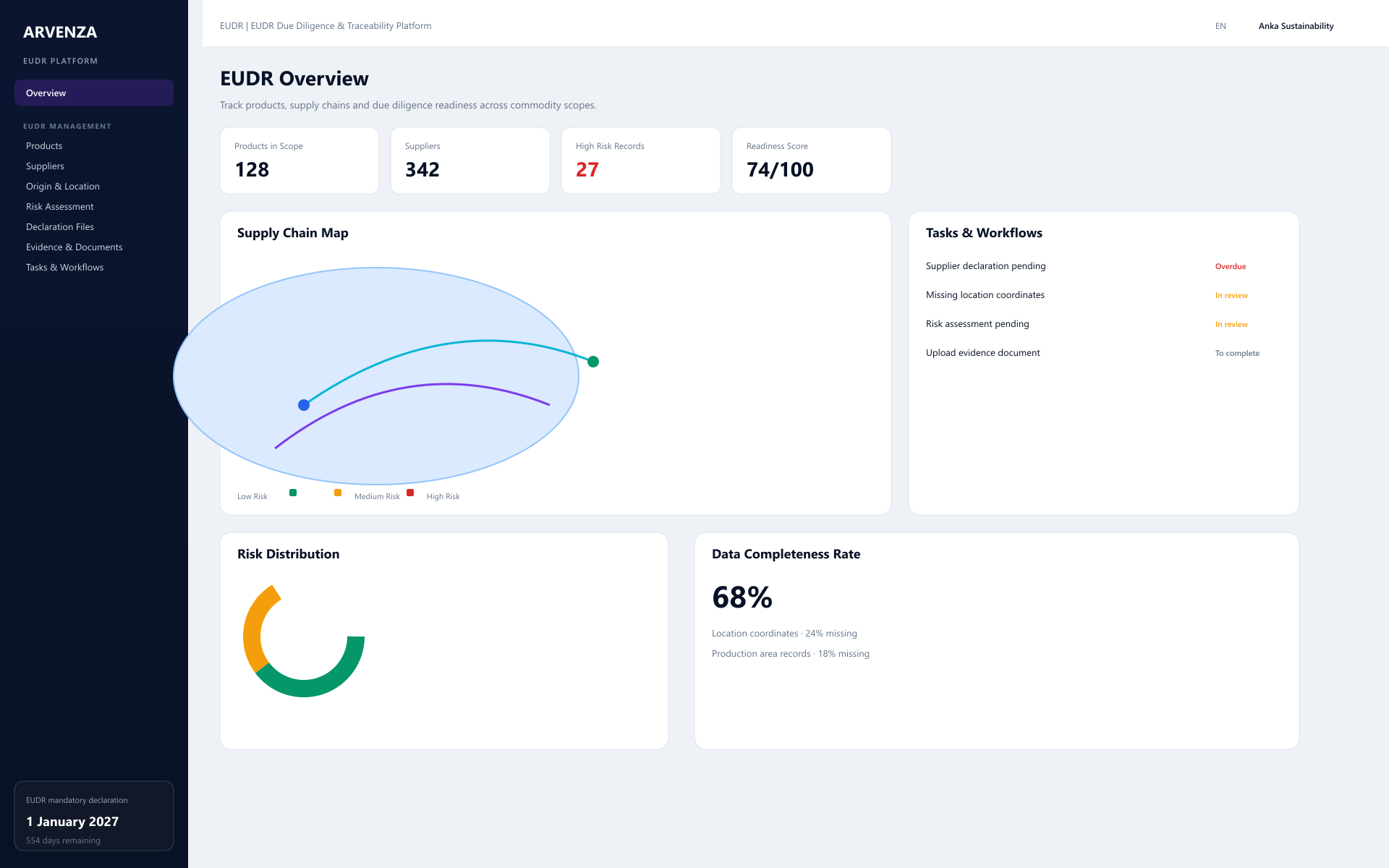Click the red high risk legend swatch
The image size is (1389, 868).
point(410,493)
